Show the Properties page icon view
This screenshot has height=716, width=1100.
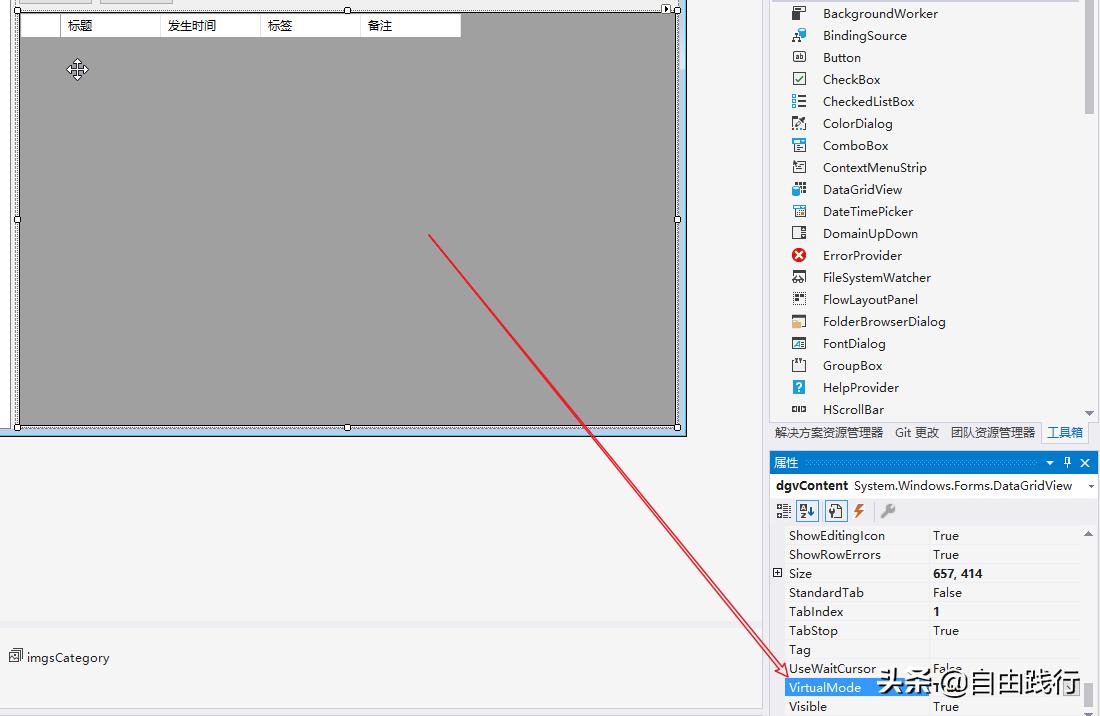[835, 511]
